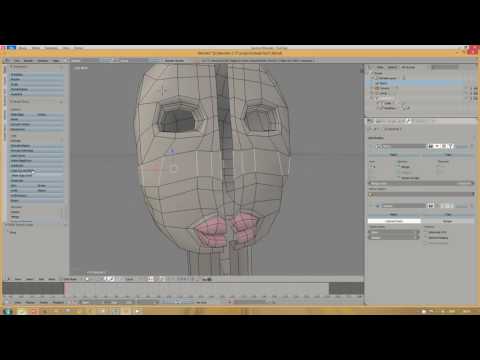Toggle the Merge option checkbox

[x=399, y=166]
